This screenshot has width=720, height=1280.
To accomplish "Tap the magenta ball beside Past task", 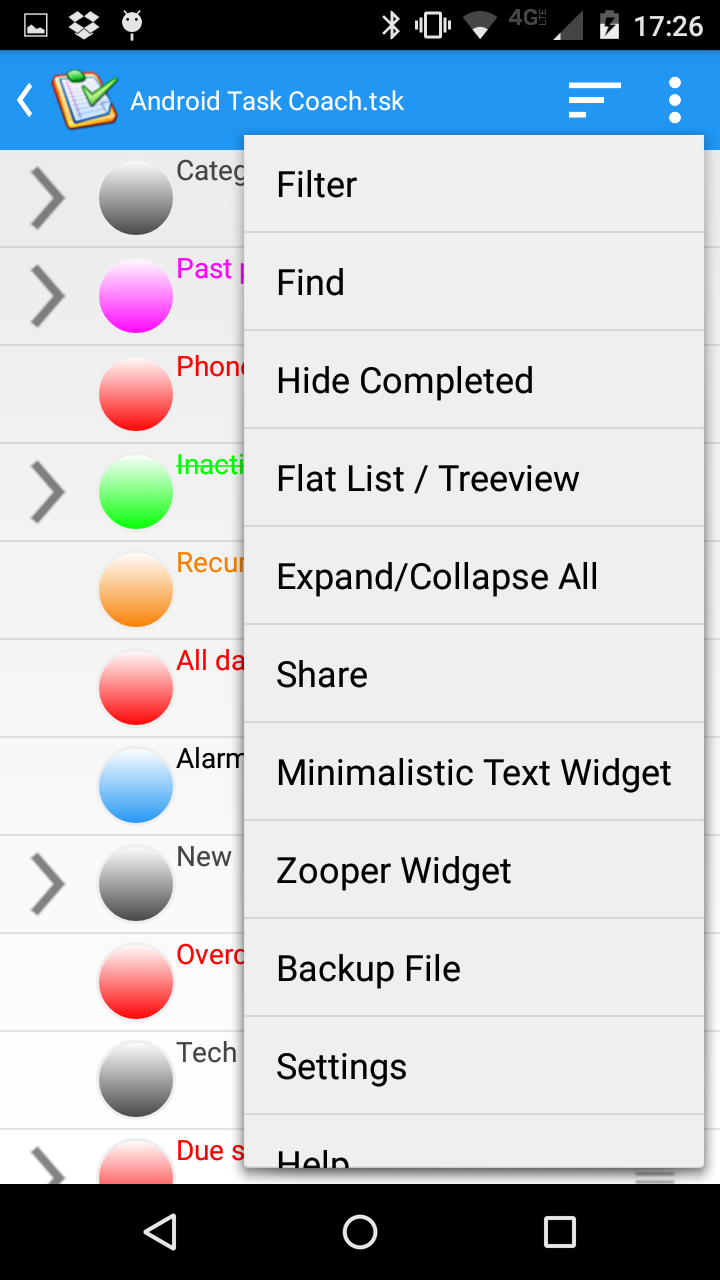I will [136, 296].
